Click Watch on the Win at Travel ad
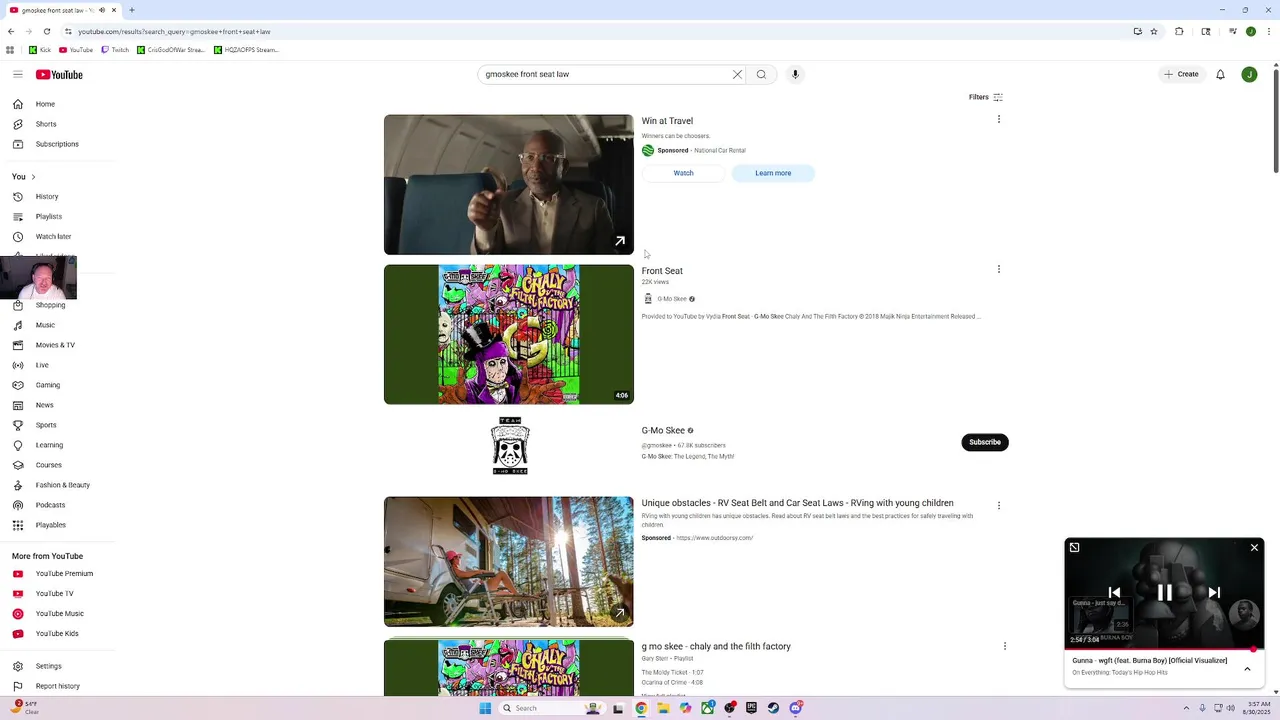The image size is (1280, 720). pos(683,173)
